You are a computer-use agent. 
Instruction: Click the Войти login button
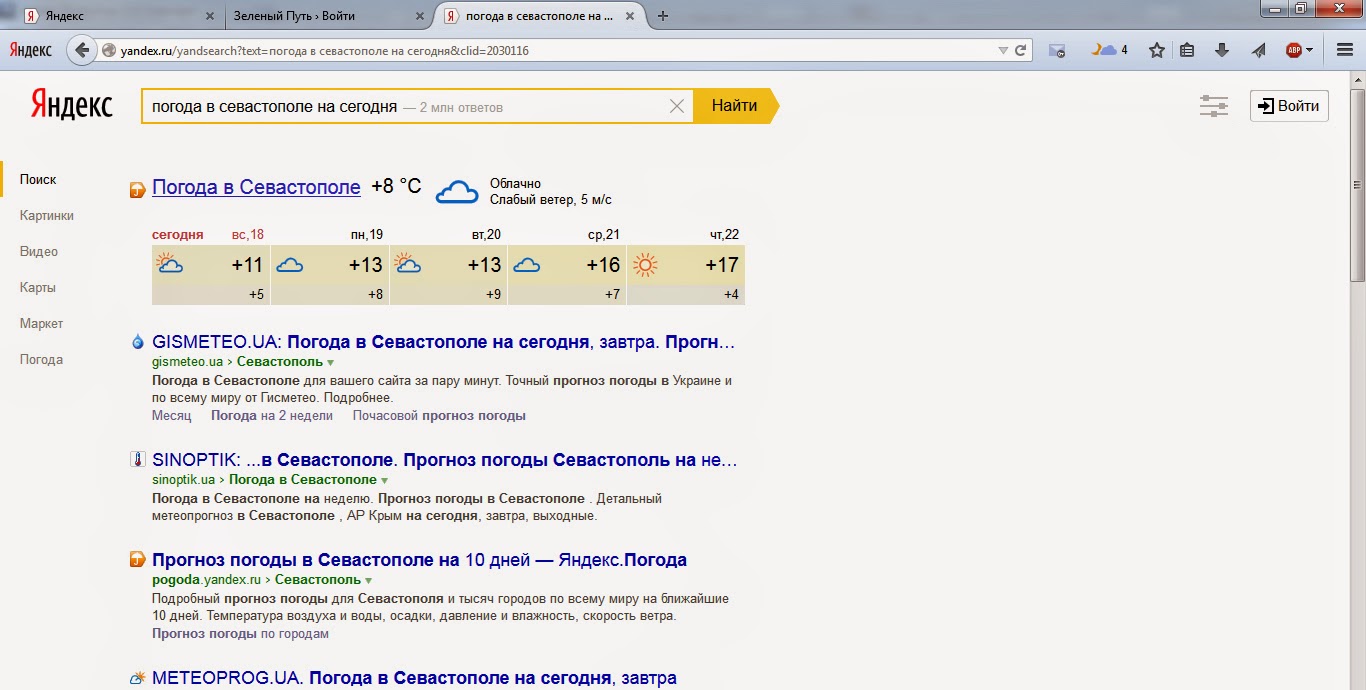pyautogui.click(x=1289, y=106)
